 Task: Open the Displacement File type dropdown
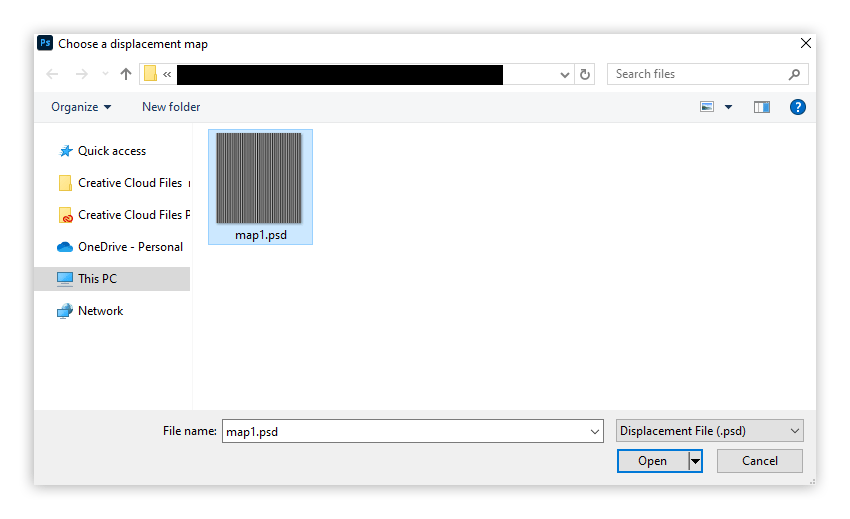[710, 431]
